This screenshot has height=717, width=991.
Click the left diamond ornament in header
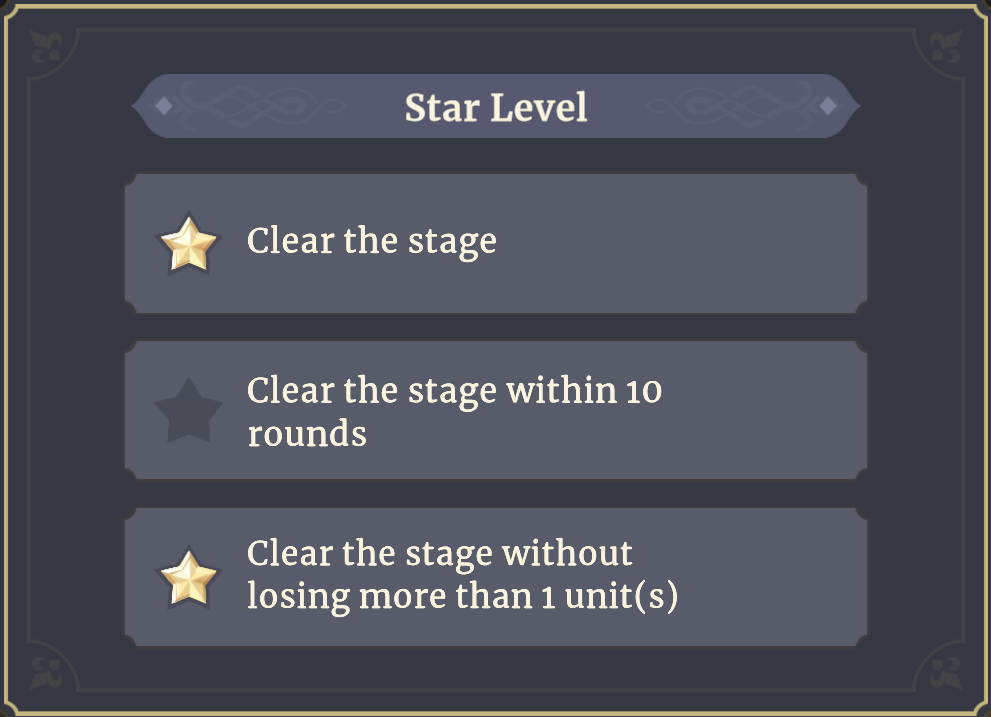pyautogui.click(x=164, y=106)
